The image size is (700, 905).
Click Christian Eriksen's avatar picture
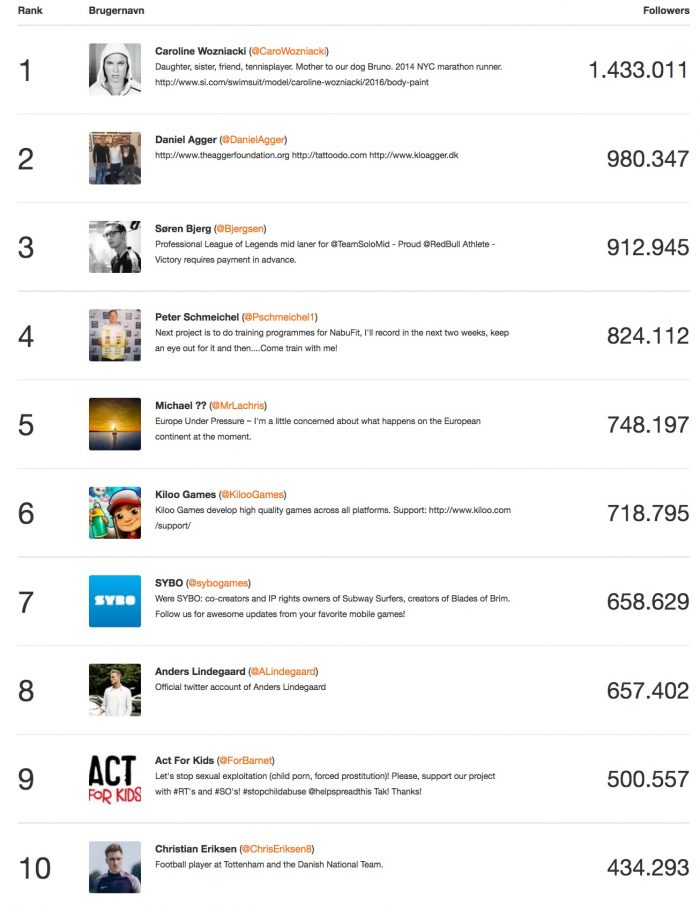coord(115,867)
